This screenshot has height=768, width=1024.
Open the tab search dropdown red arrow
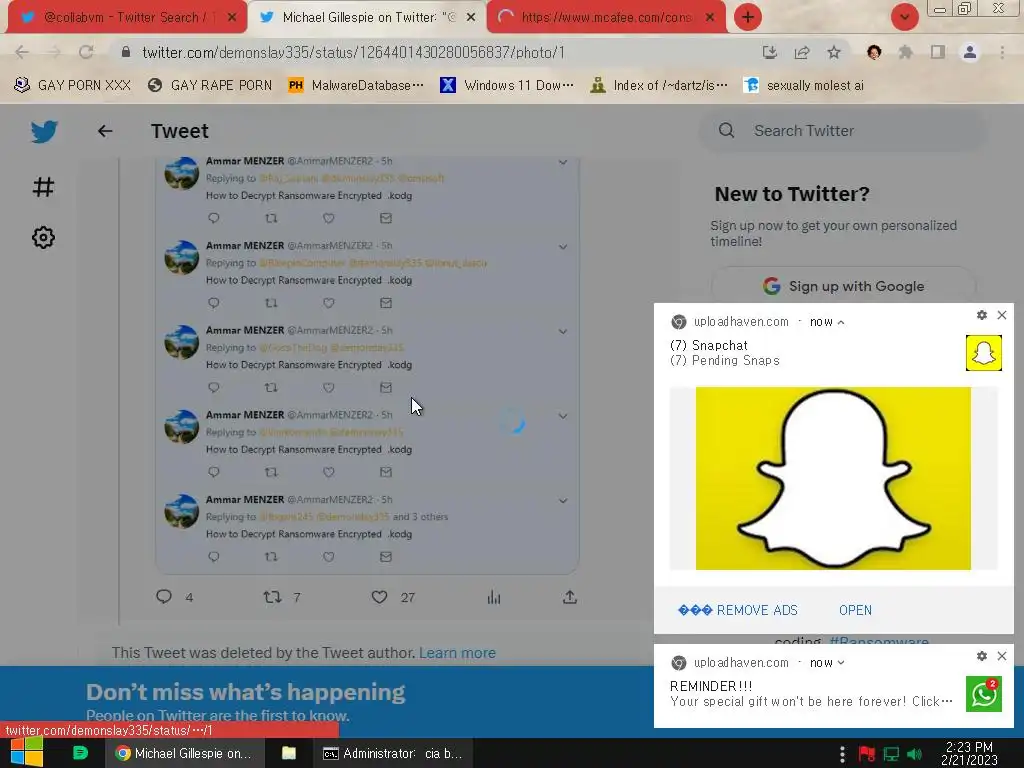point(904,17)
